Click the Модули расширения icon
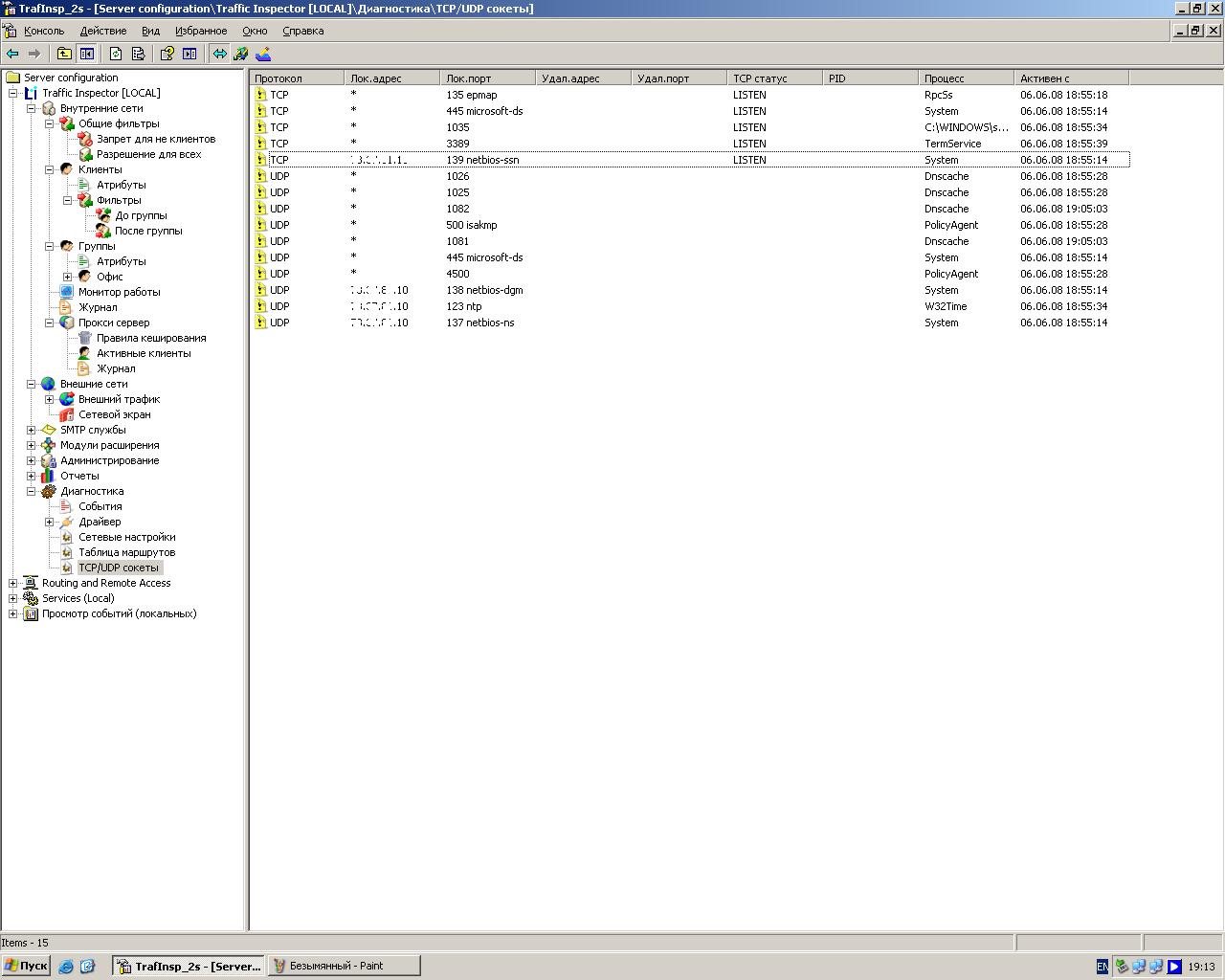Screen dimensions: 1225x980 click(49, 445)
